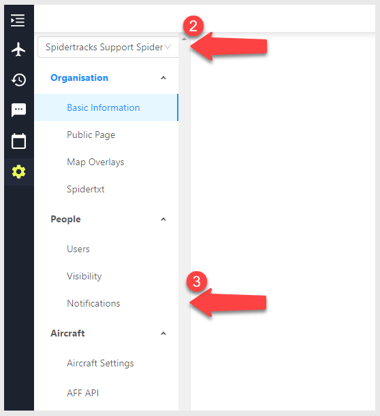Collapse the Aircraft section chevron
380x416 pixels.
pyautogui.click(x=163, y=333)
